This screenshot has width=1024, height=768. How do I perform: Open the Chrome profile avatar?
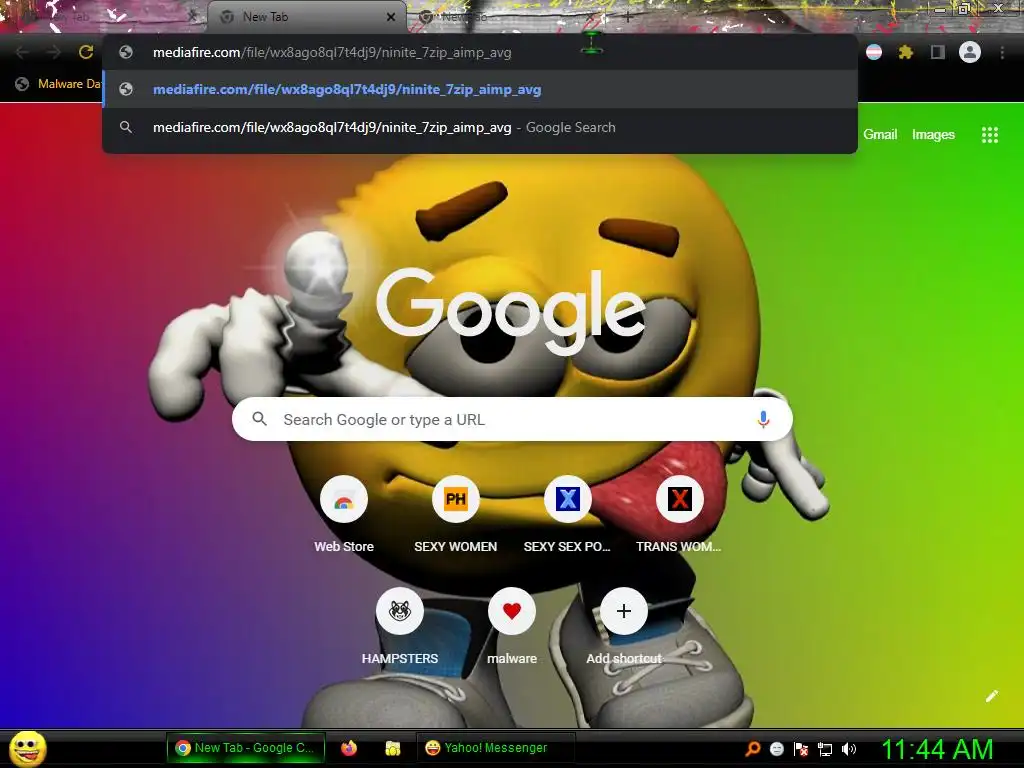(x=970, y=52)
